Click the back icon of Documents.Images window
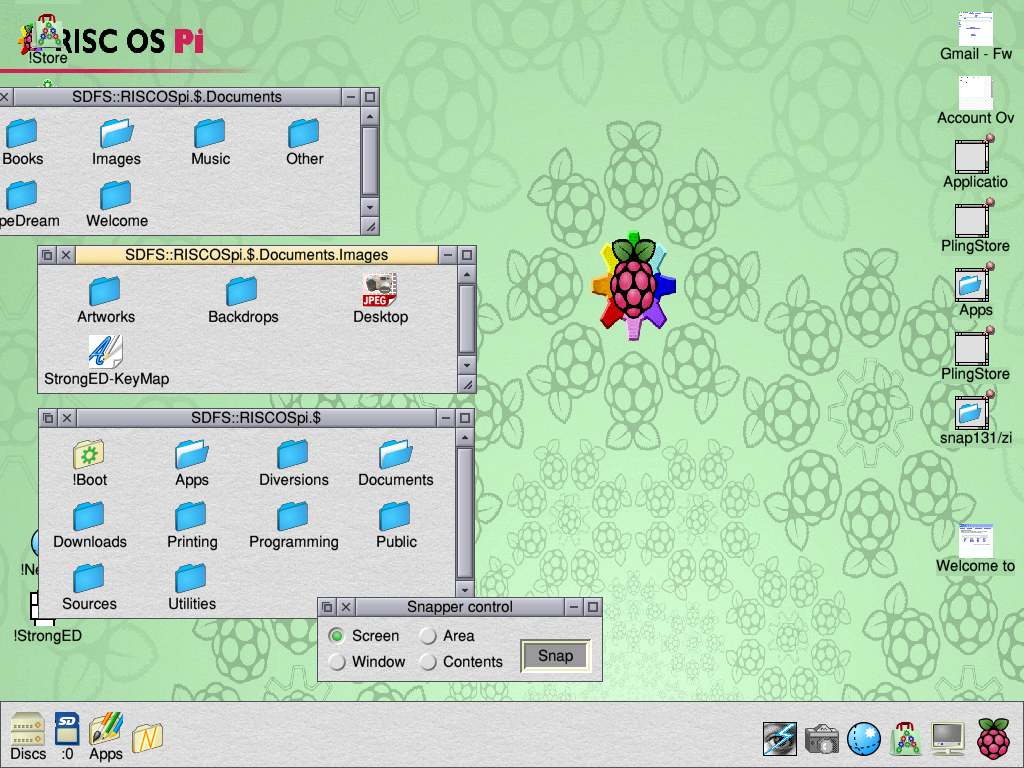The image size is (1024, 768). pyautogui.click(x=47, y=255)
